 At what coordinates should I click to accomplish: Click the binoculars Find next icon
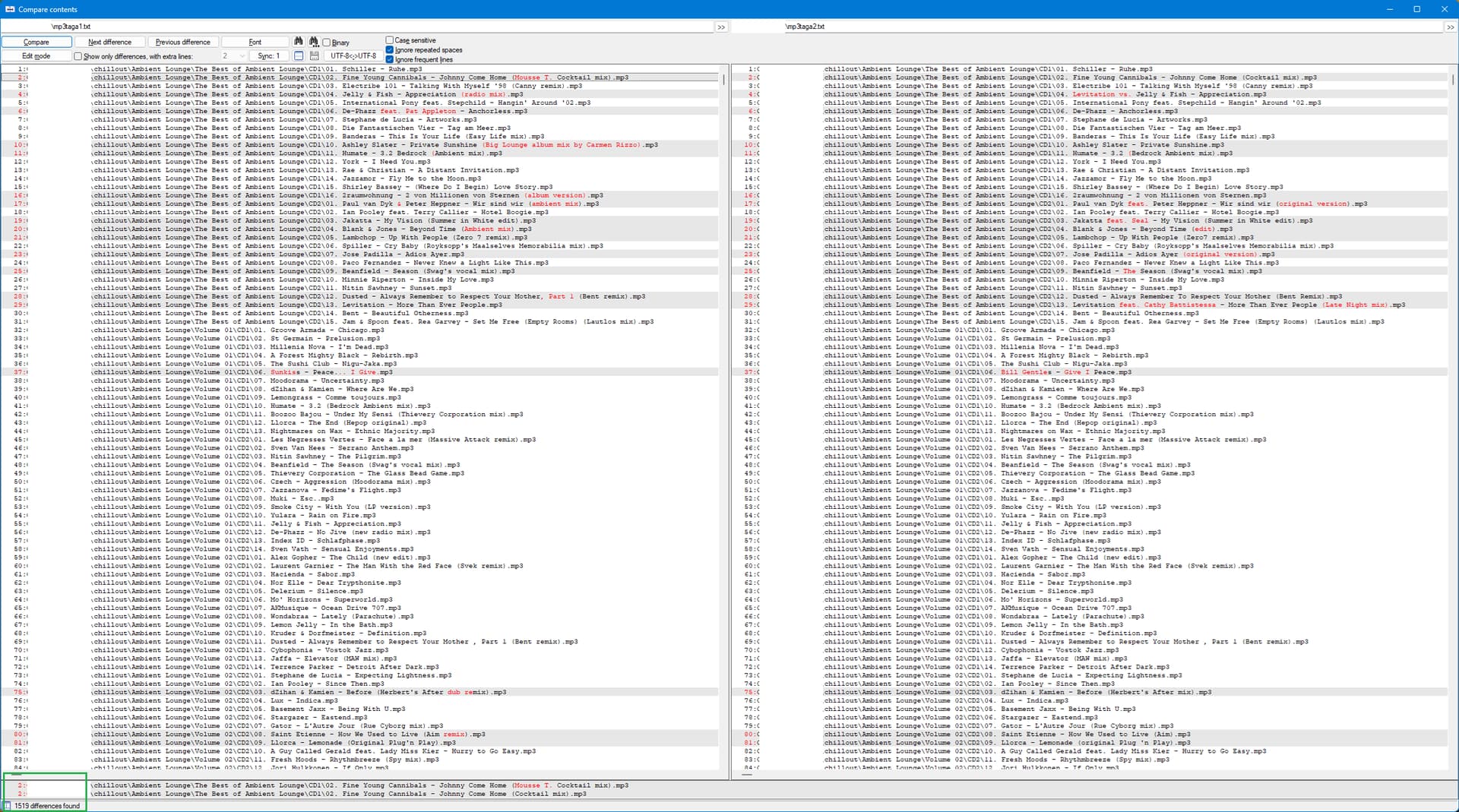[x=314, y=42]
